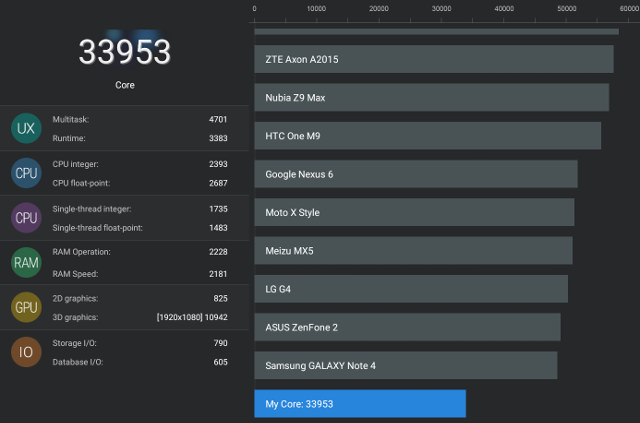Click the Database I/O score 605
Viewport: 640px width, 423px height.
pos(220,362)
